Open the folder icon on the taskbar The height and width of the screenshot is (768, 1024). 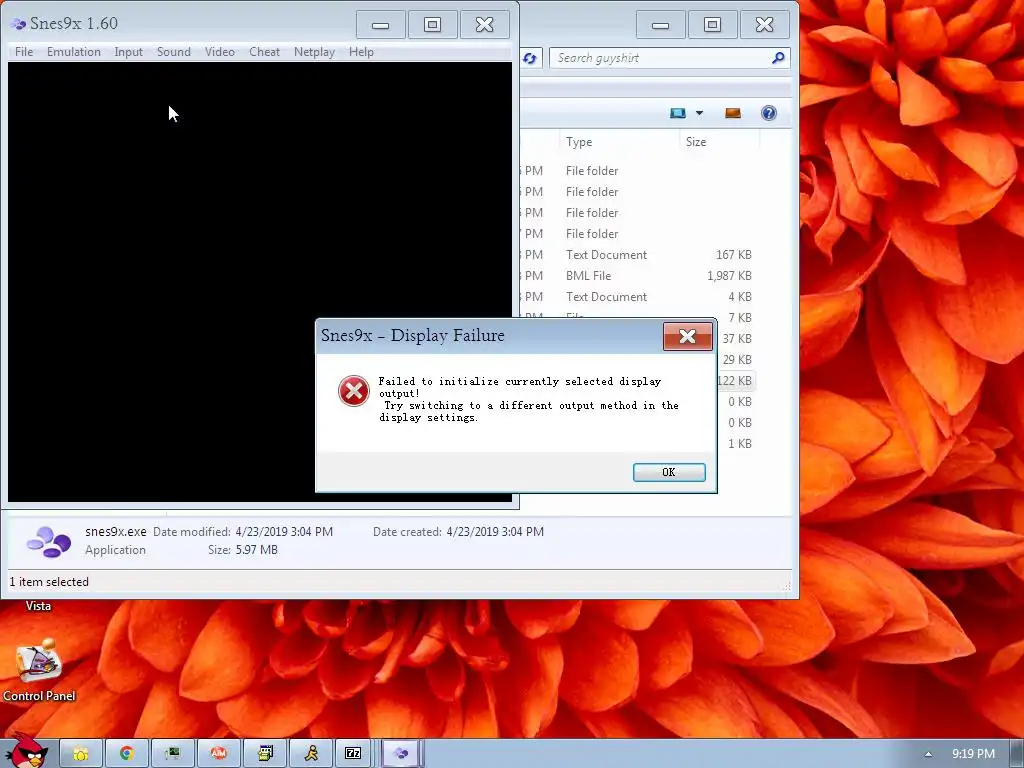tap(81, 754)
